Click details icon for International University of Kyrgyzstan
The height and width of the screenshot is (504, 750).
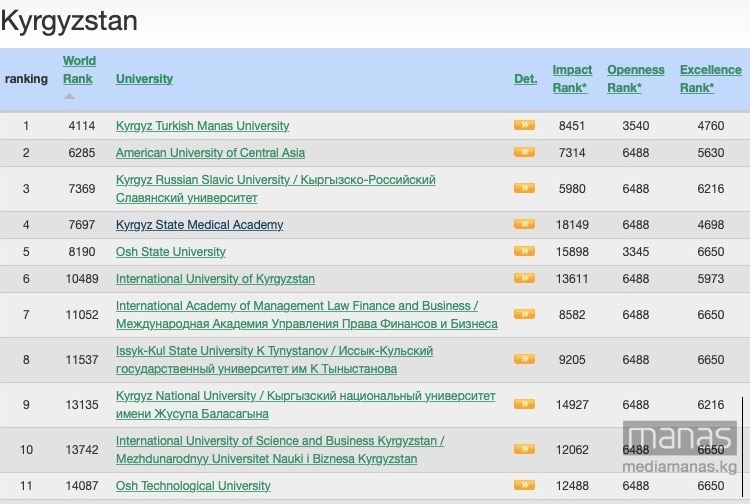click(x=524, y=278)
